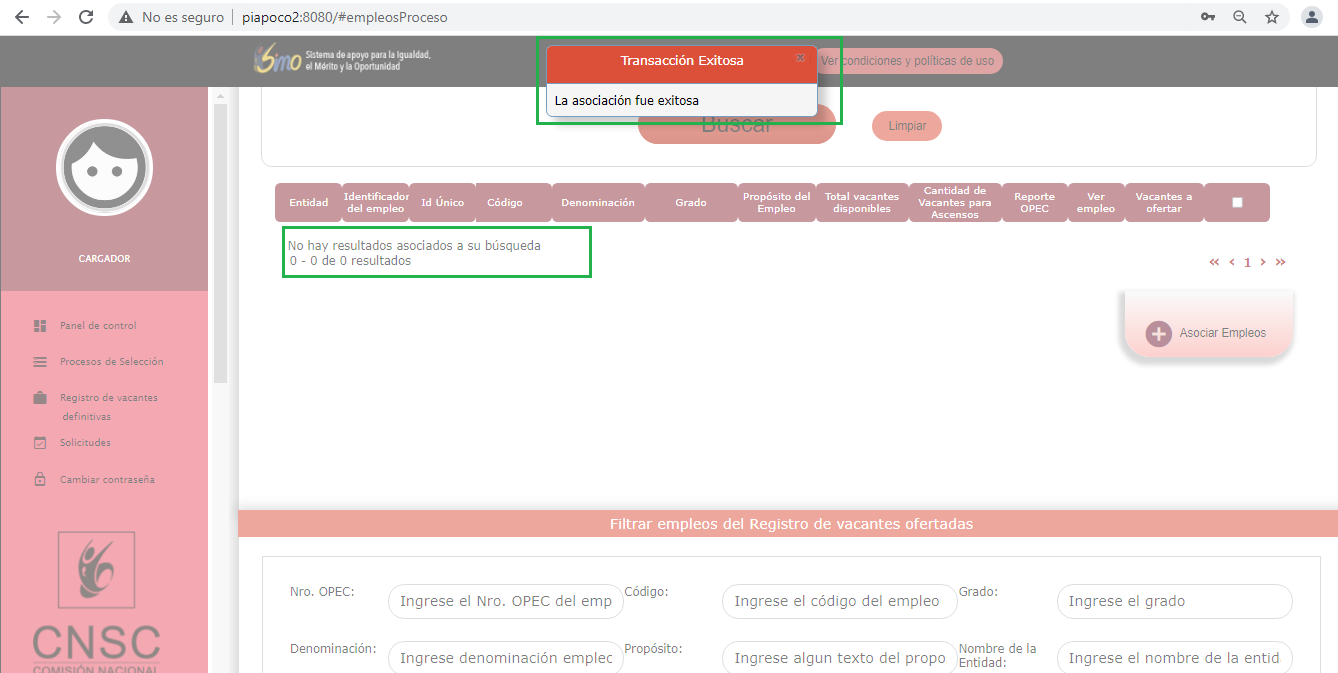Open Procesos de Selección in the sidebar
The image size is (1338, 673).
(111, 362)
